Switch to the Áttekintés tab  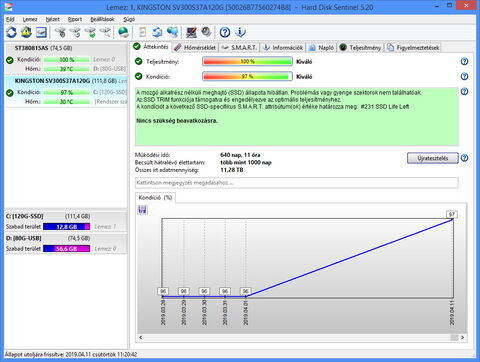point(151,47)
